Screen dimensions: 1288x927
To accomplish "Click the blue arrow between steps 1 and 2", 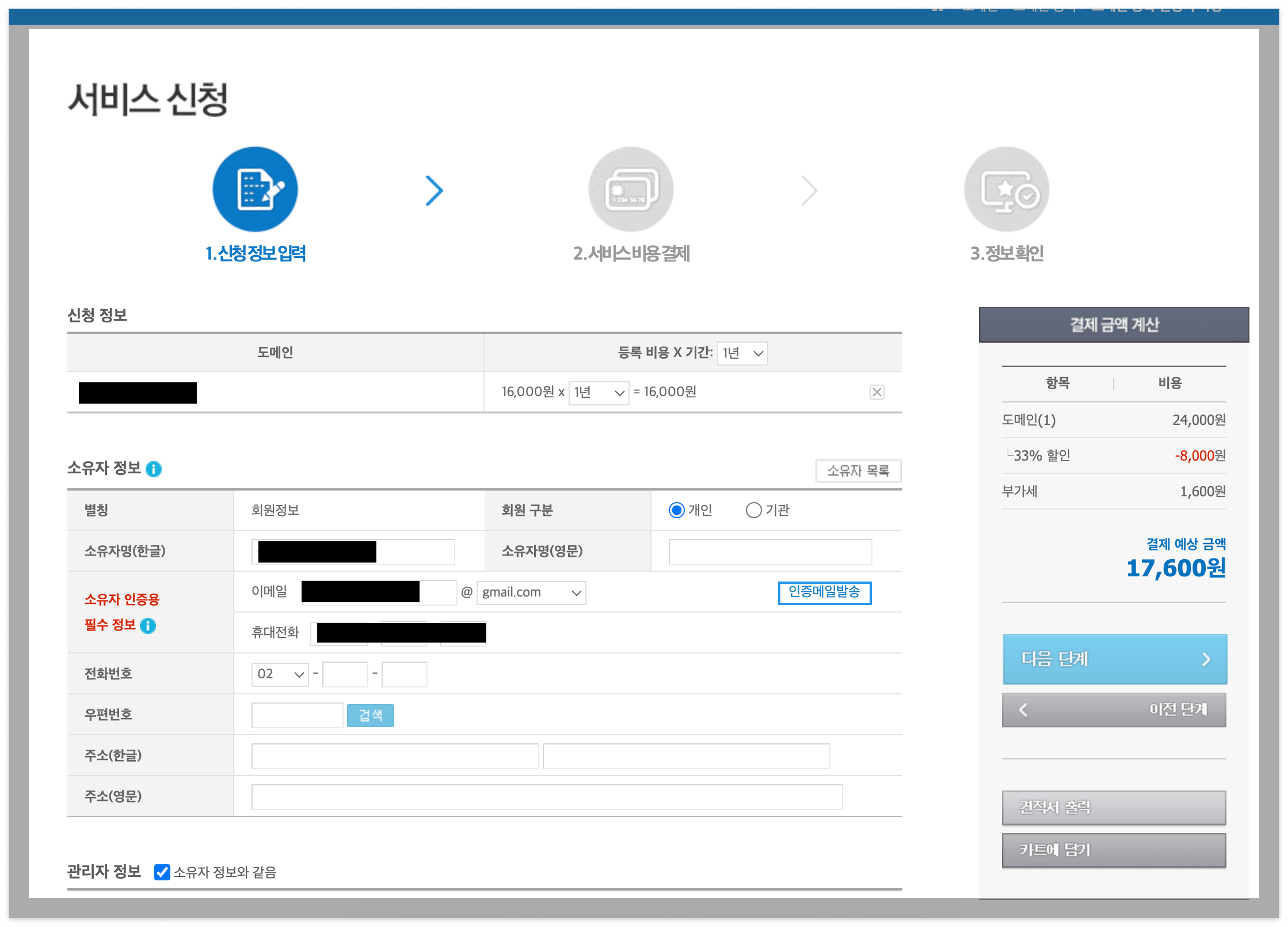I will [434, 191].
